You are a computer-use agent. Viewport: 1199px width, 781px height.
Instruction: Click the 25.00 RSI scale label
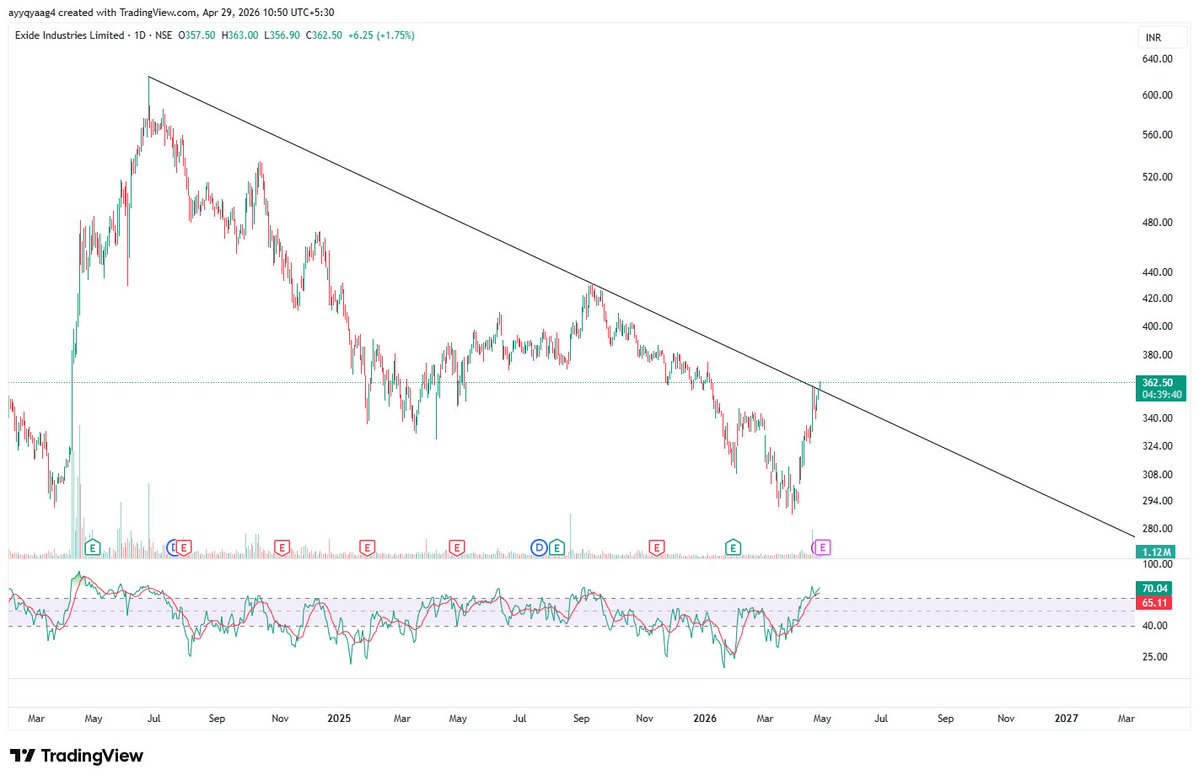click(1155, 657)
